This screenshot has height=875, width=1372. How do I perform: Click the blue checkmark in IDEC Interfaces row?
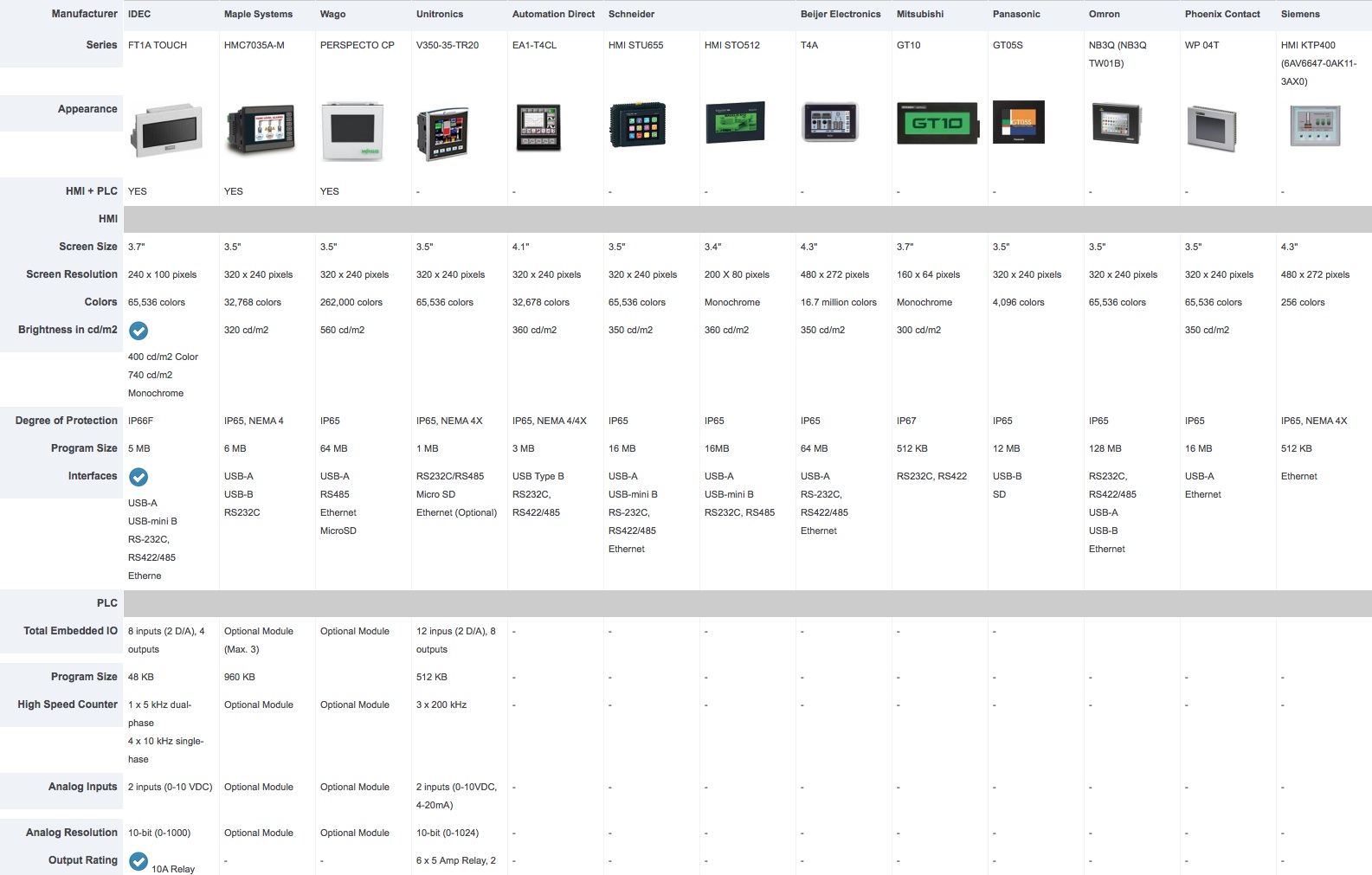pos(138,477)
